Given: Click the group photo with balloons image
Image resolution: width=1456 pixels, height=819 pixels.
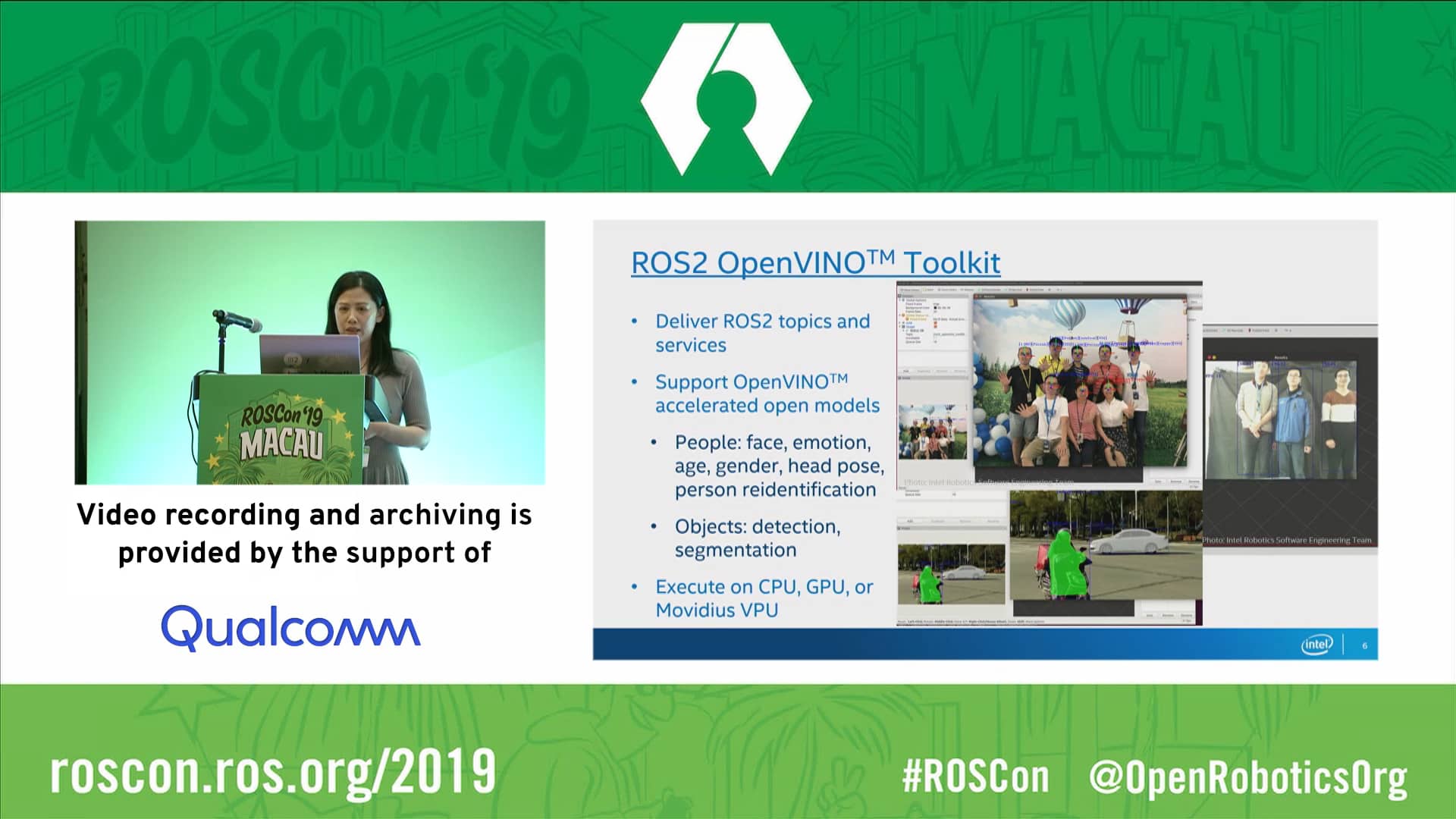Looking at the screenshot, I should point(1080,381).
